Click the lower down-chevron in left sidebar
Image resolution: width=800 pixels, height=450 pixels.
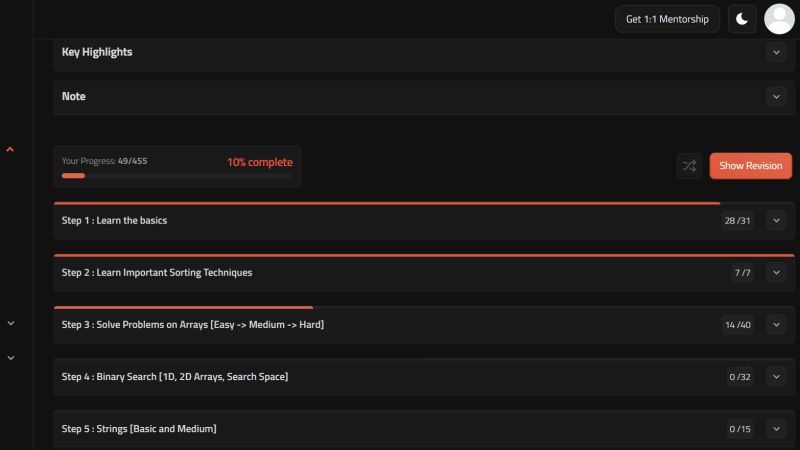pos(11,358)
